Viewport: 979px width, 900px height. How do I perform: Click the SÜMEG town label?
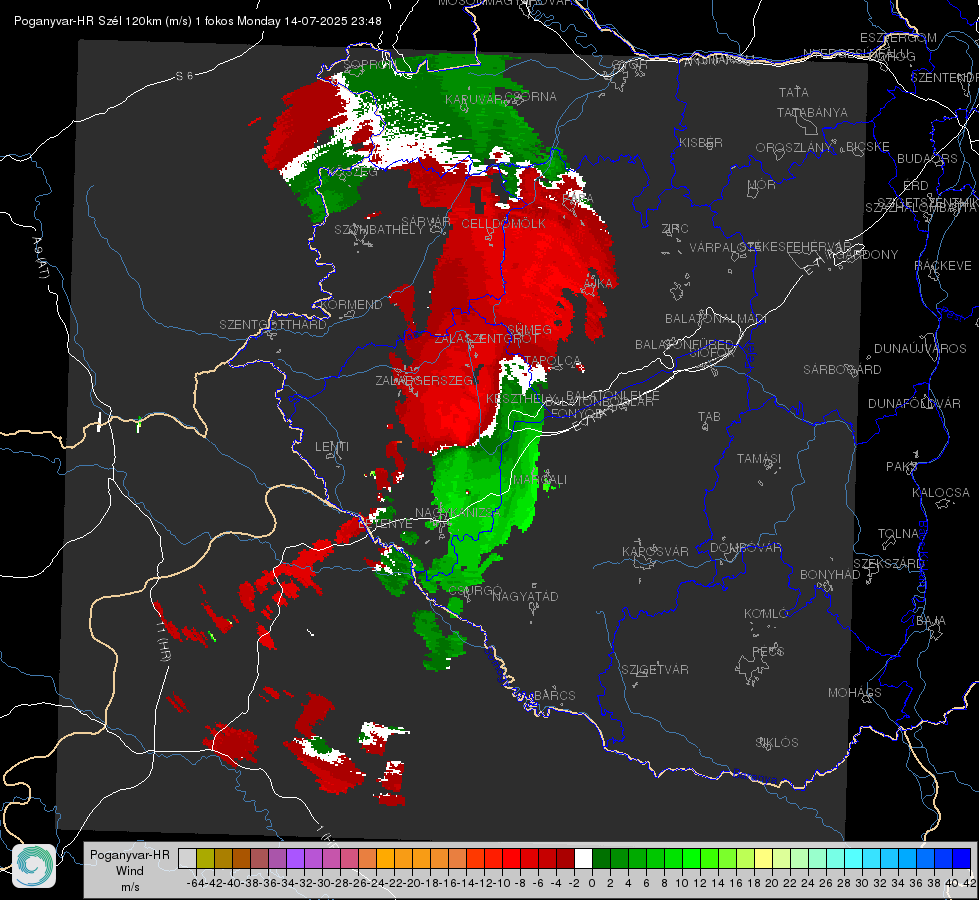tap(529, 330)
